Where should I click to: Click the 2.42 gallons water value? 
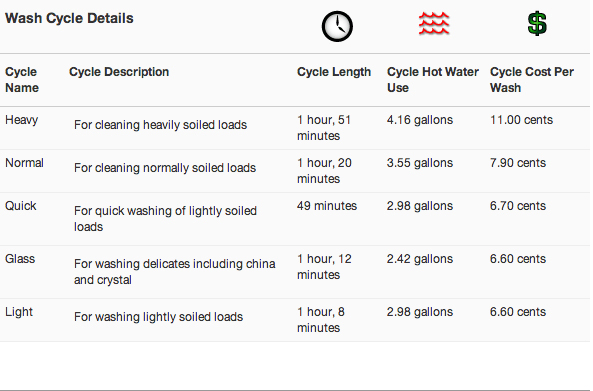point(420,259)
